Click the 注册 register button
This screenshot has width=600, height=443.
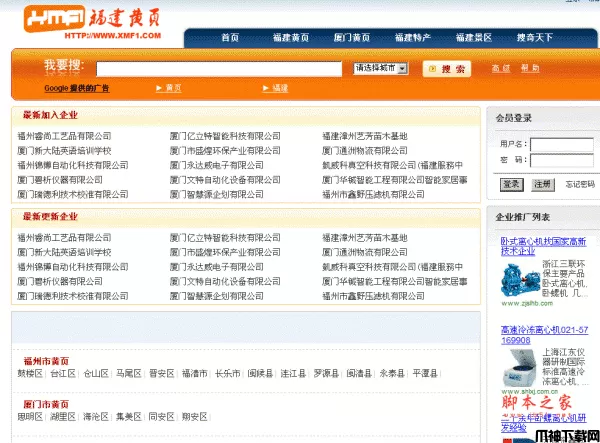(x=542, y=184)
